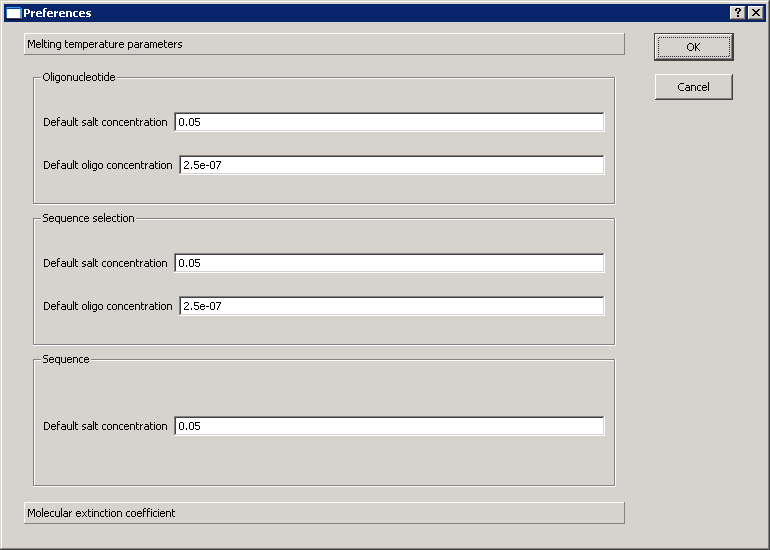This screenshot has width=770, height=550.
Task: Click the Preferences title bar text
Action: point(57,13)
